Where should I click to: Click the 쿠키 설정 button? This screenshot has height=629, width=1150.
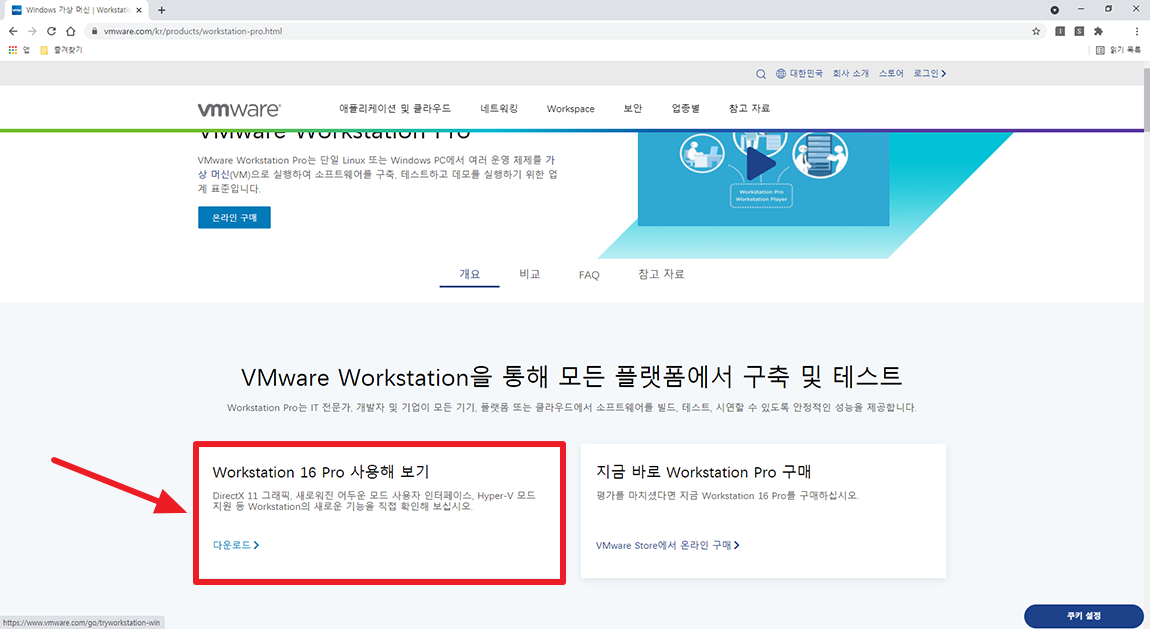point(1083,616)
